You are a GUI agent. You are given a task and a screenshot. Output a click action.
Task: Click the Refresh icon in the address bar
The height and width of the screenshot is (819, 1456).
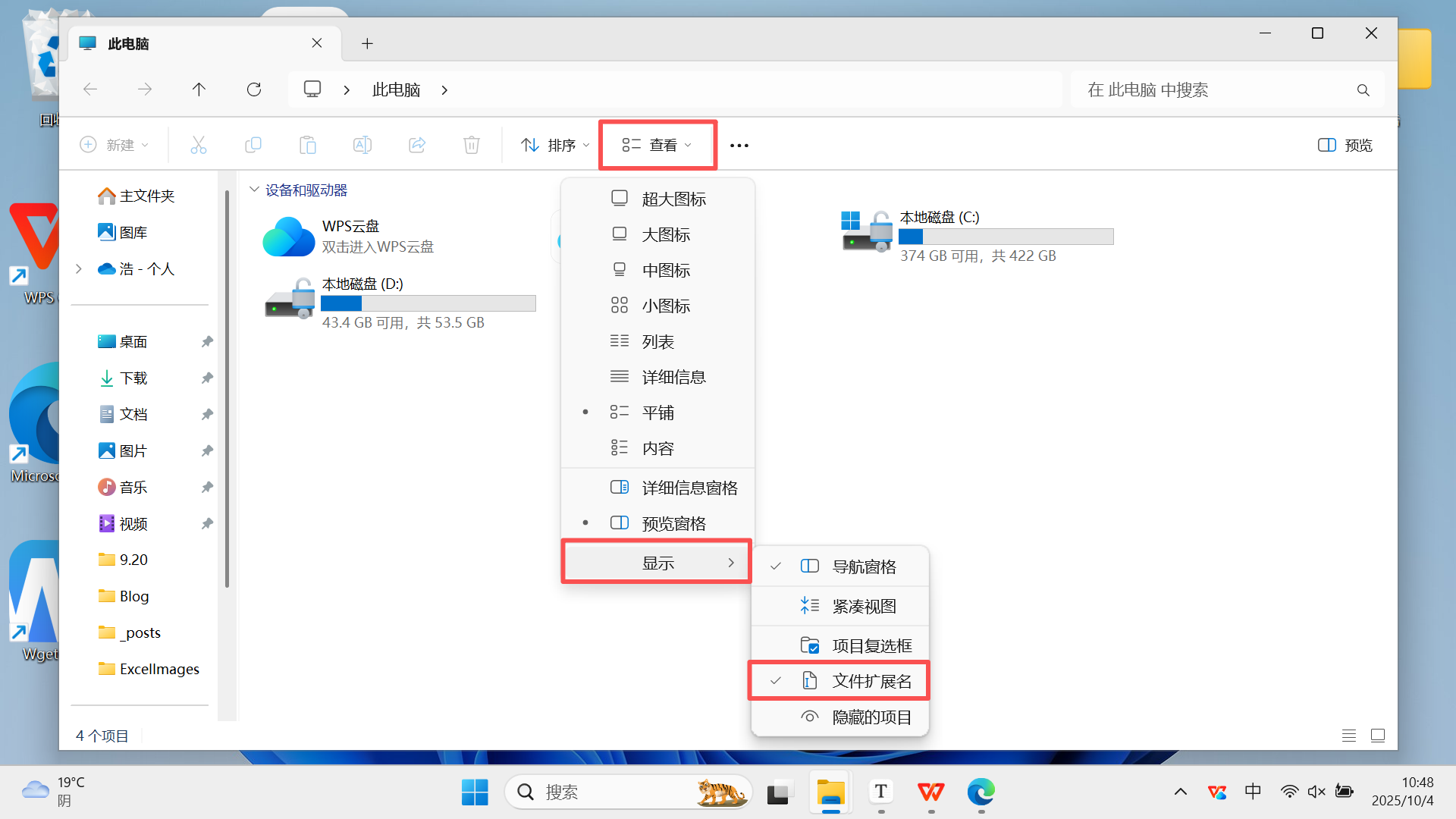coord(254,89)
